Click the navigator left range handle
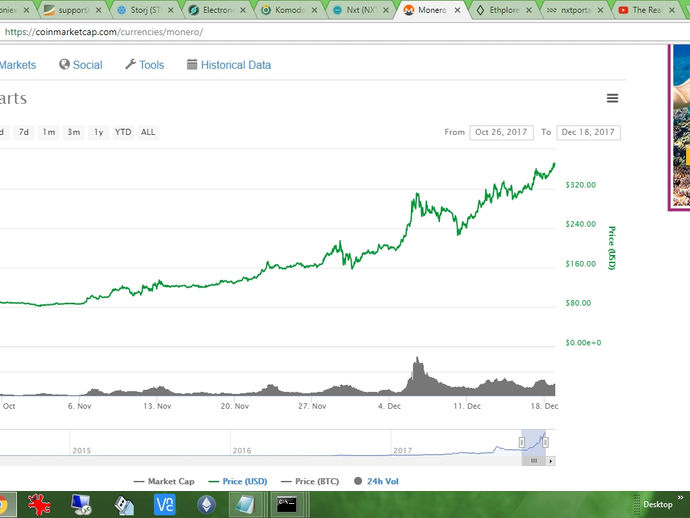The width and height of the screenshot is (690, 518). point(522,442)
